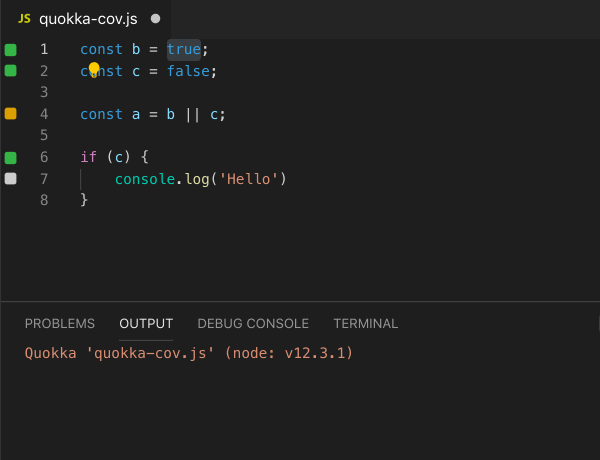Switch to the OUTPUT panel tab

point(146,324)
